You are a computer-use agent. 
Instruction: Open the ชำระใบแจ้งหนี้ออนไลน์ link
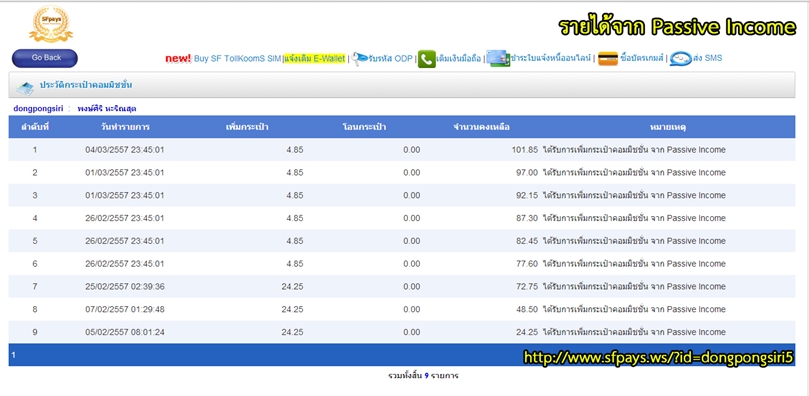[x=551, y=58]
